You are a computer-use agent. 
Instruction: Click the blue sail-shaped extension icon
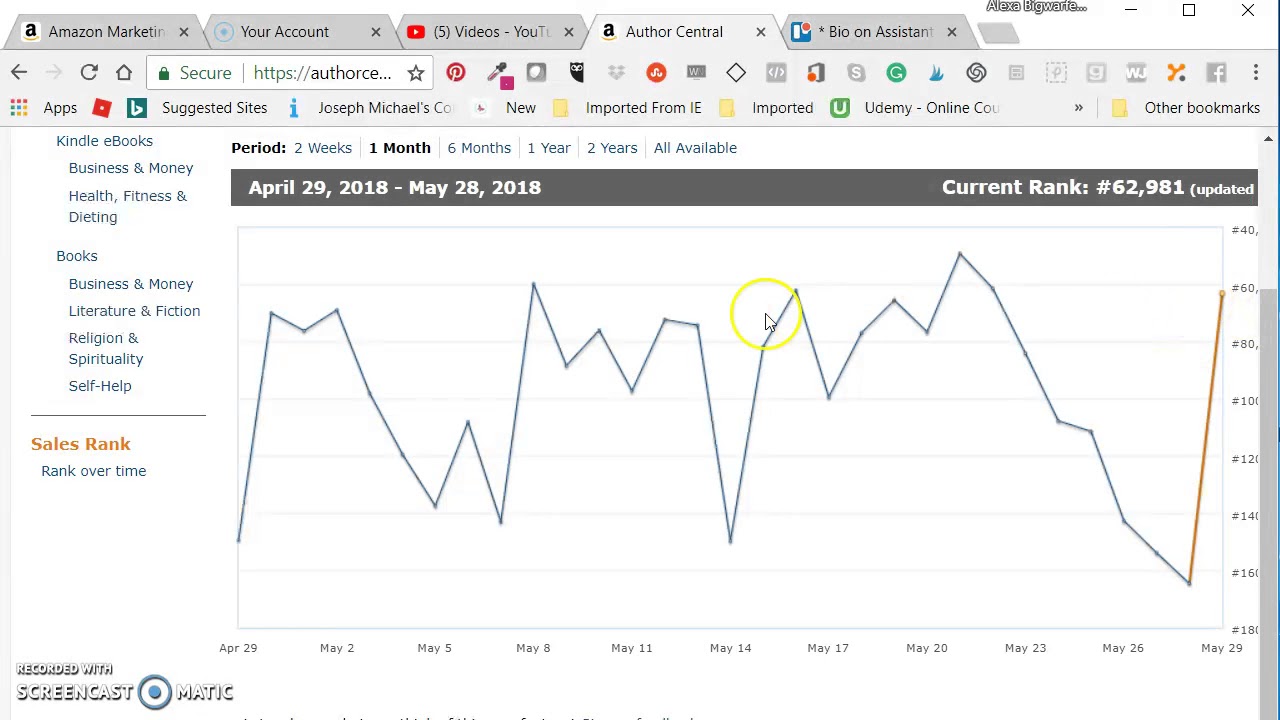click(x=936, y=72)
